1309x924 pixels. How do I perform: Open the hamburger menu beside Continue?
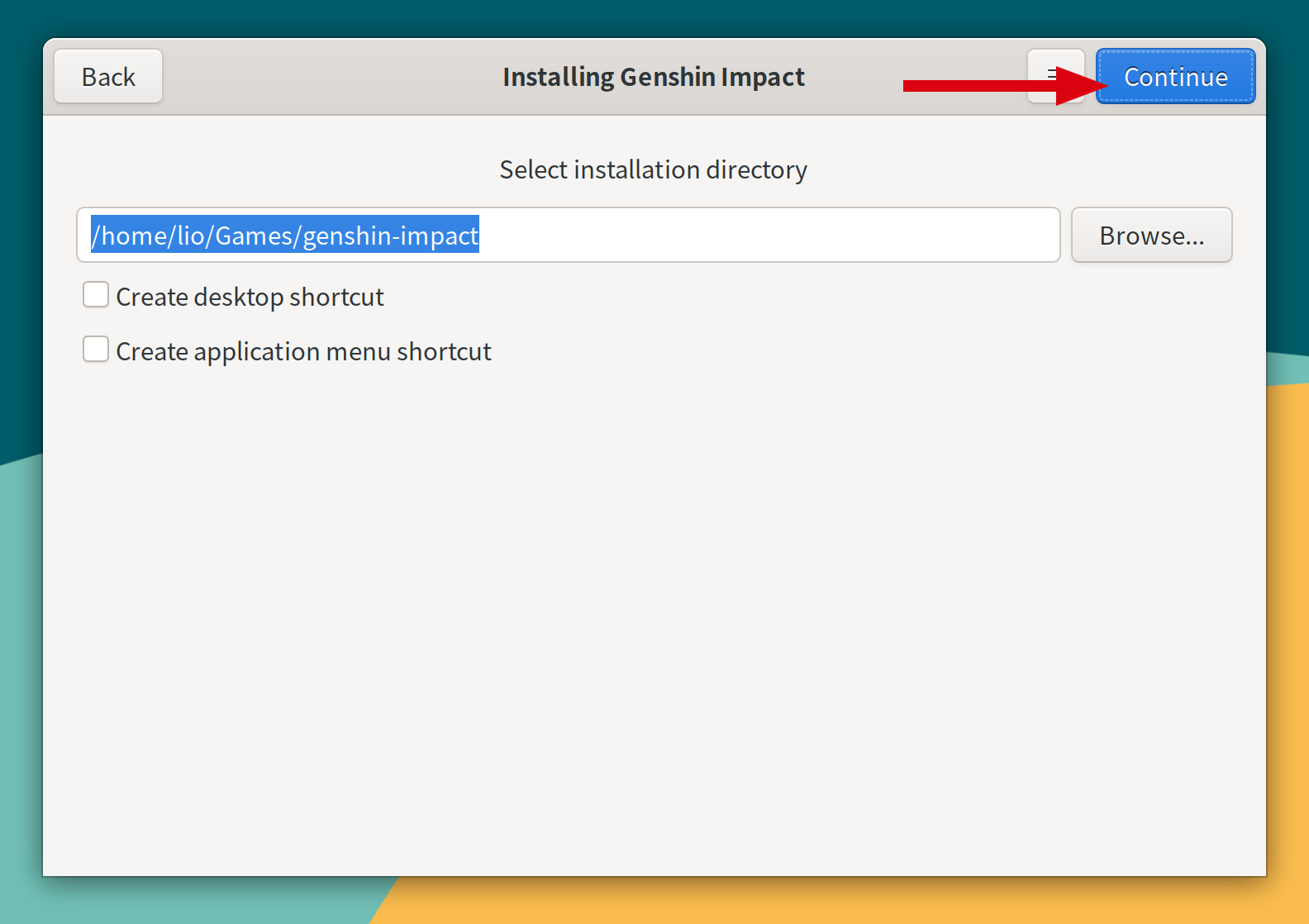(1054, 76)
